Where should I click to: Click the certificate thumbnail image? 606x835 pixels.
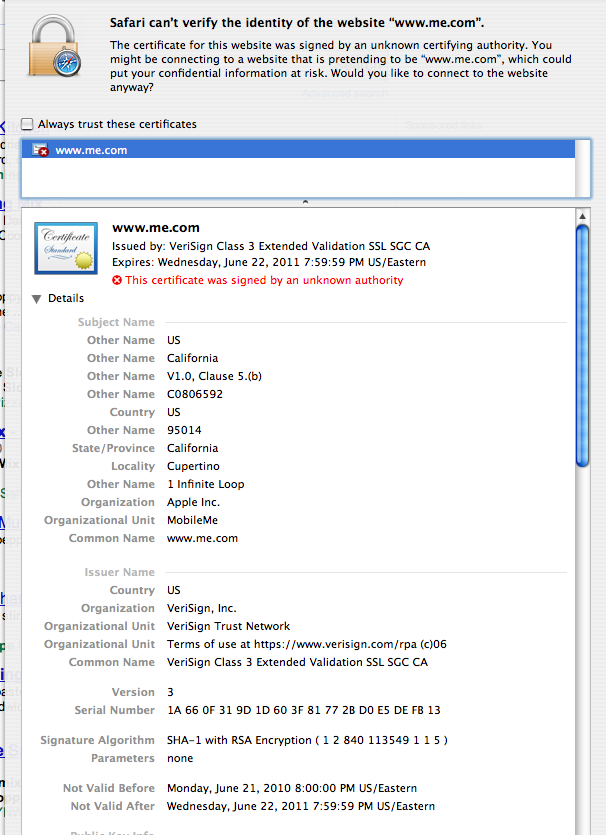coord(66,248)
